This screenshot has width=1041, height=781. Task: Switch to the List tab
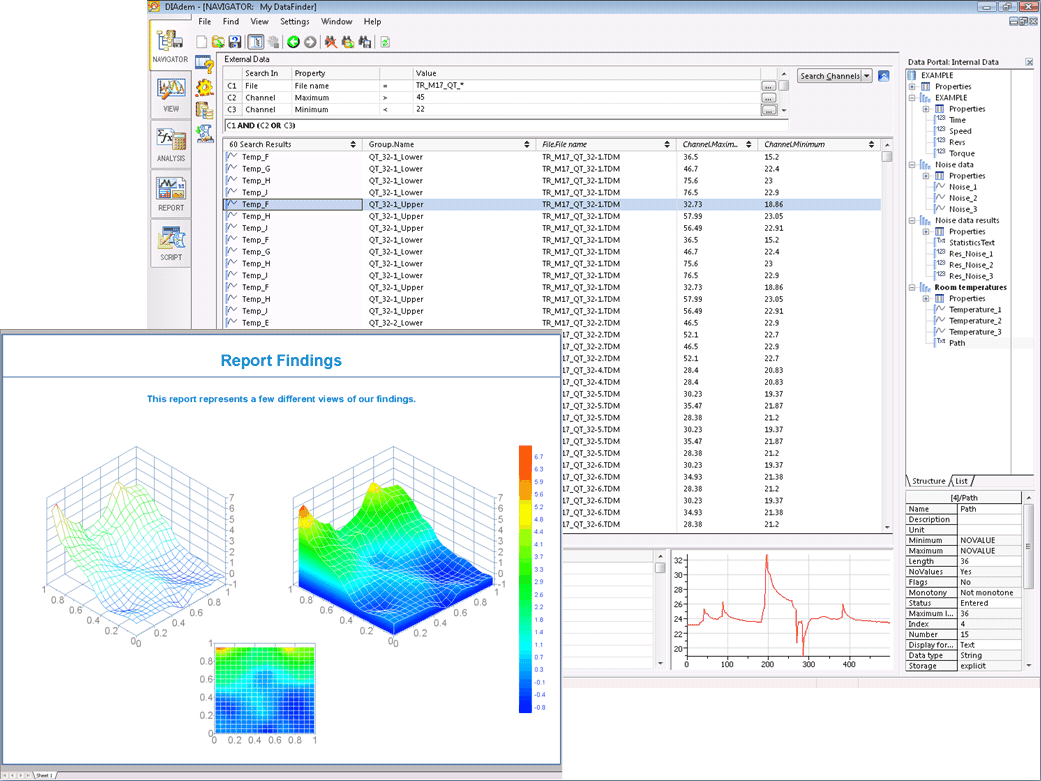(x=961, y=481)
